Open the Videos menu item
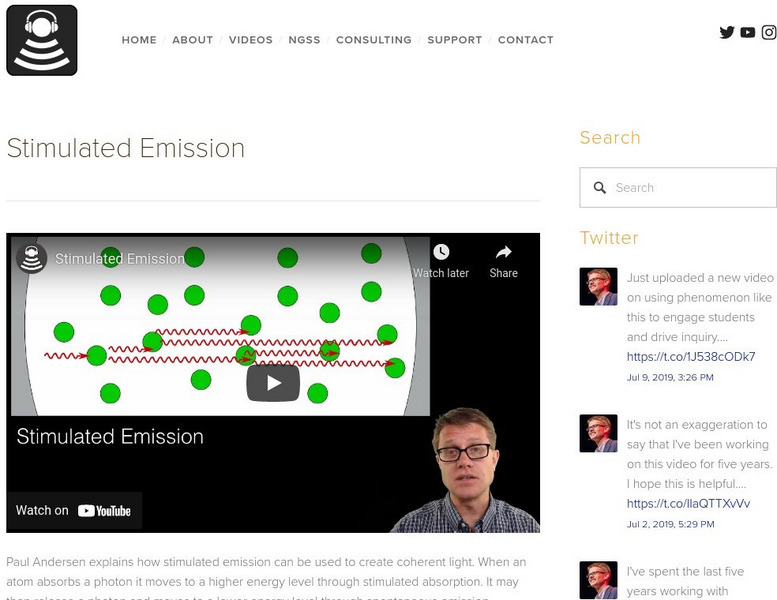 [250, 40]
